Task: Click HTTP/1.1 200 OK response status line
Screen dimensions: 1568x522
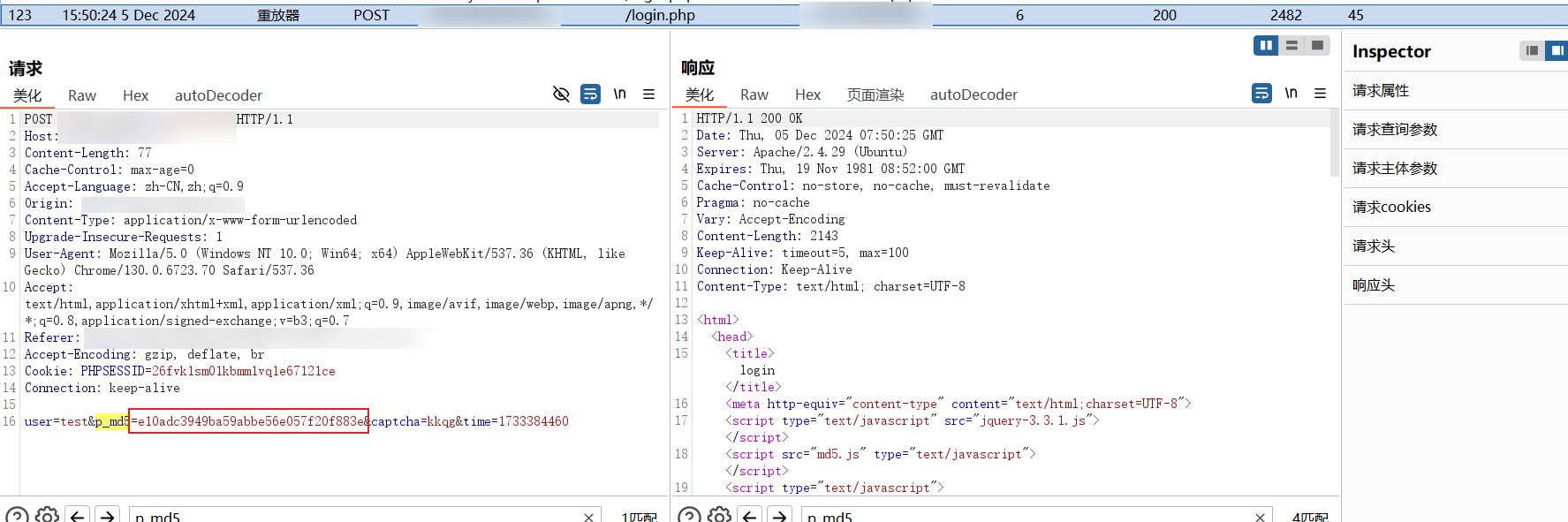Action: [x=749, y=118]
